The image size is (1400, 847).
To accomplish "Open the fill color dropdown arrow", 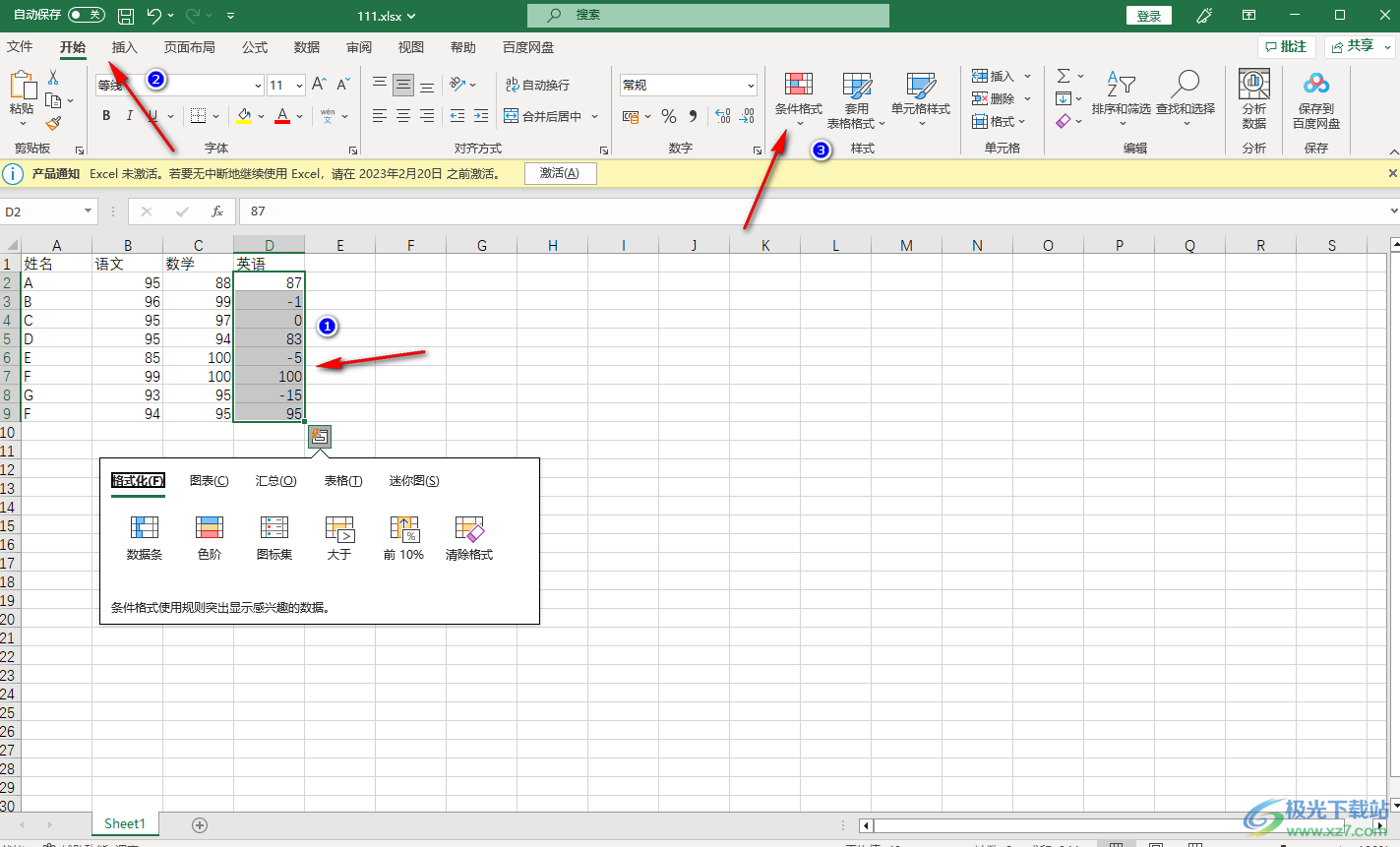I will (262, 116).
